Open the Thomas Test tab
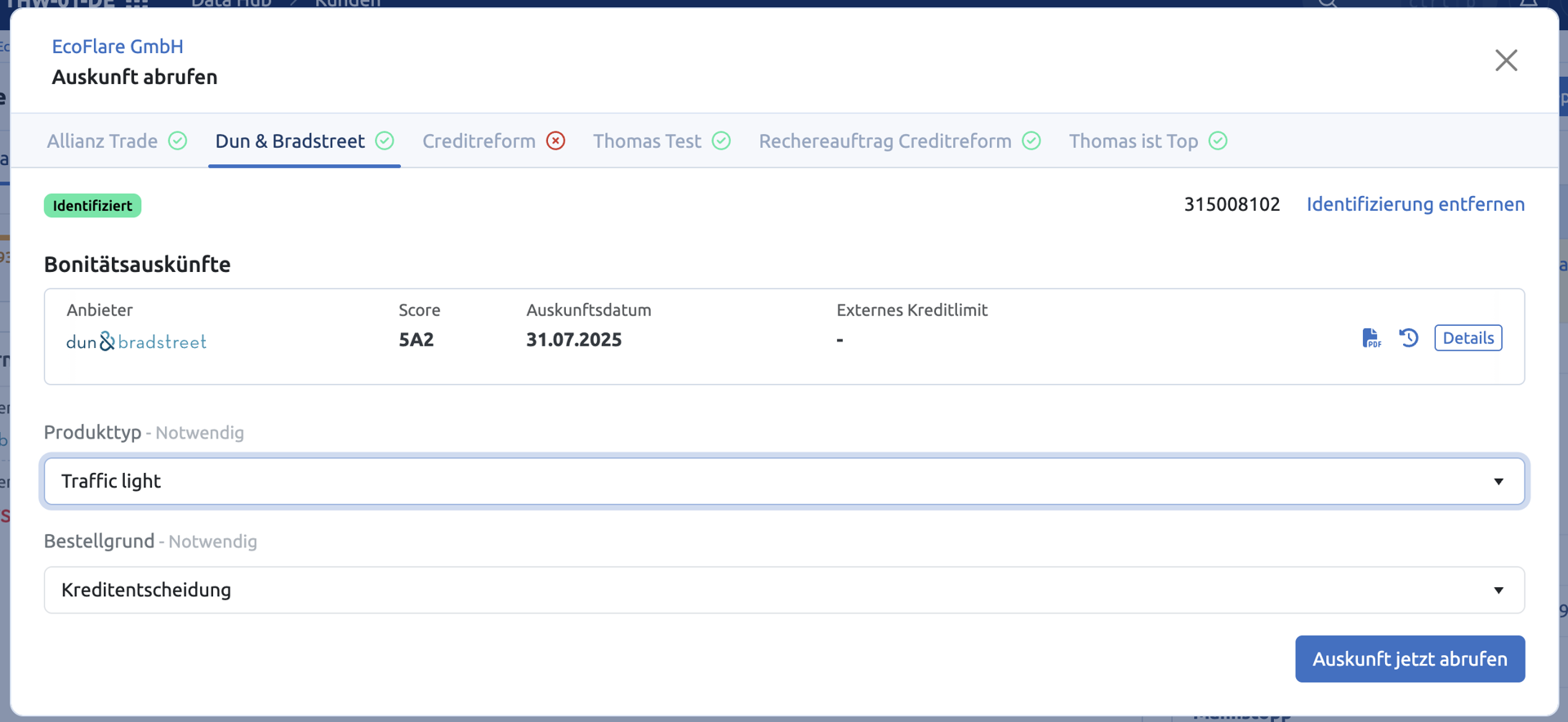The image size is (1568, 722). pos(661,141)
